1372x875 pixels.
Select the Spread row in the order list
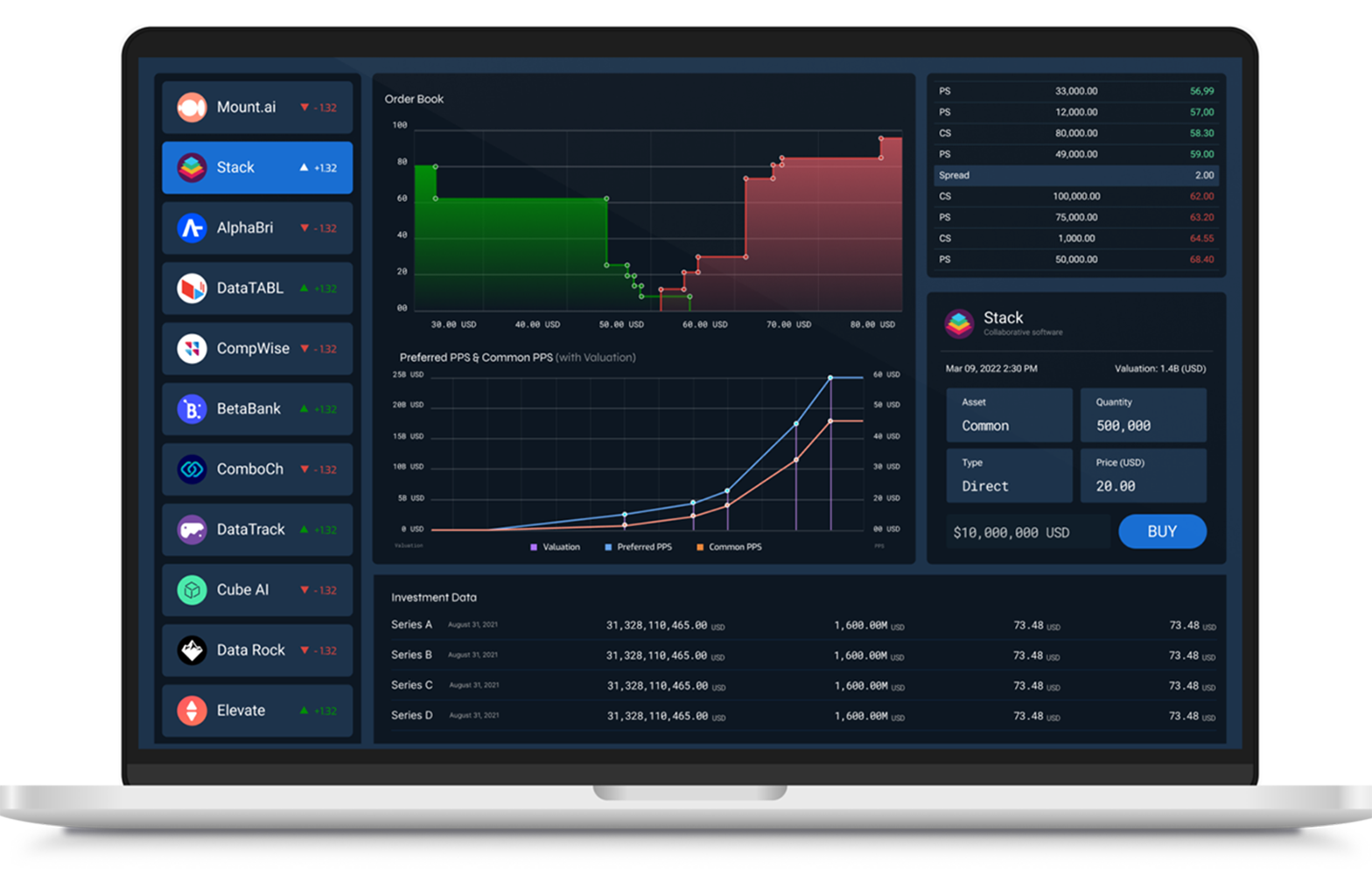[1075, 176]
